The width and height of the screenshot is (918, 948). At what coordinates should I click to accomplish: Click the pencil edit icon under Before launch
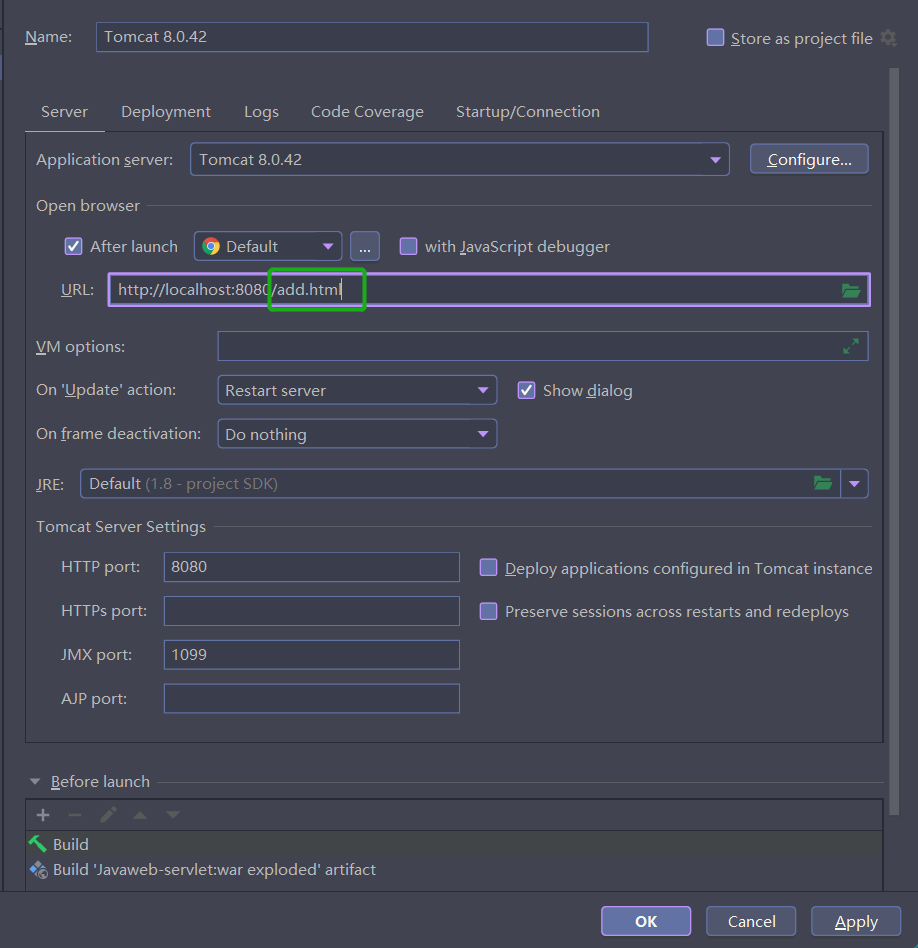[x=108, y=815]
